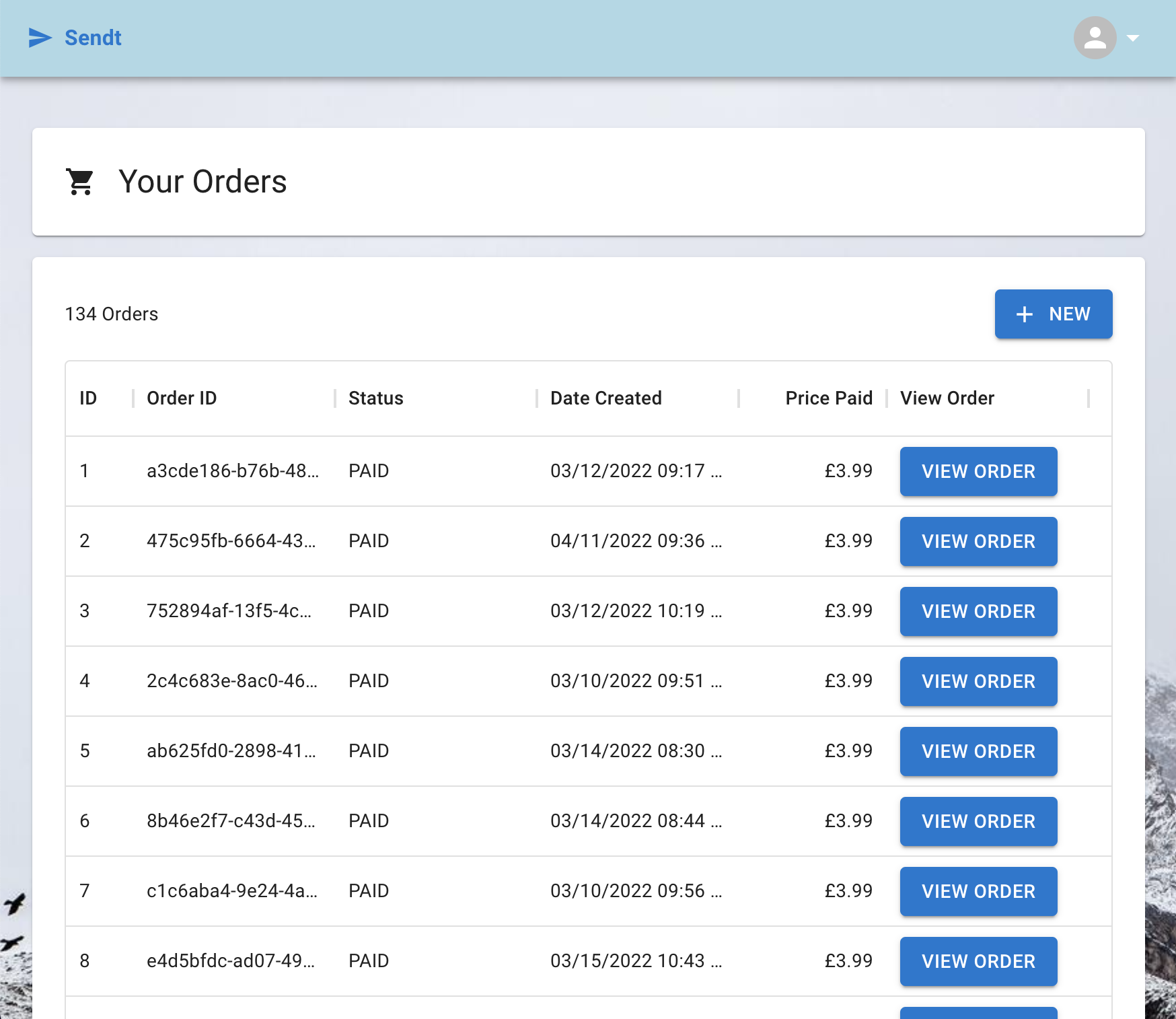The image size is (1176, 1019).
Task: View order in row 6 8b46e2f7
Action: click(978, 822)
